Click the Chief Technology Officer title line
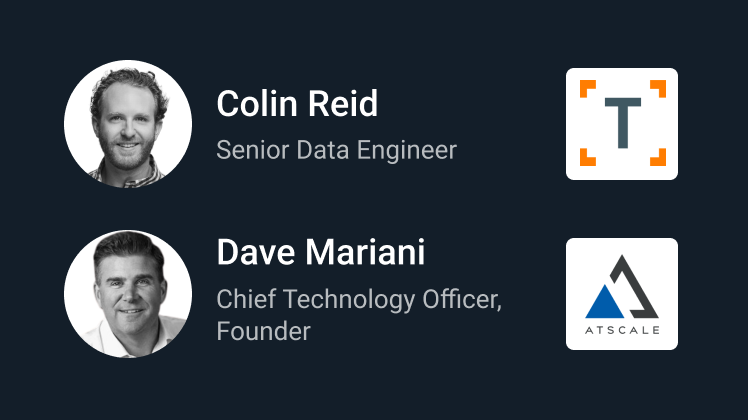Screen dimensions: 748x420 pos(359,300)
